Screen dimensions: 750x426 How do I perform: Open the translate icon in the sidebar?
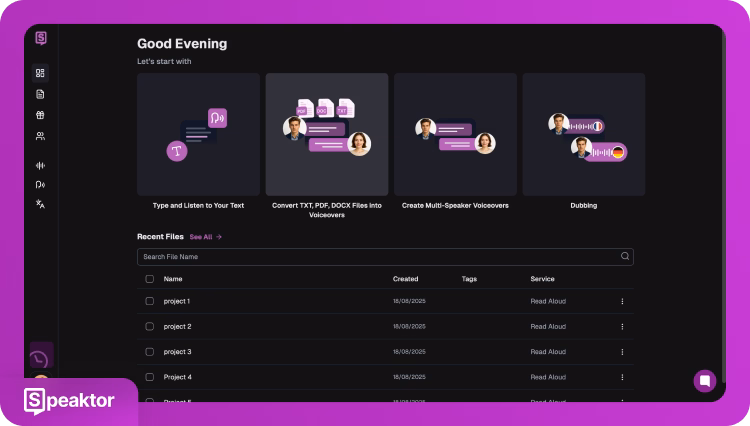click(40, 204)
